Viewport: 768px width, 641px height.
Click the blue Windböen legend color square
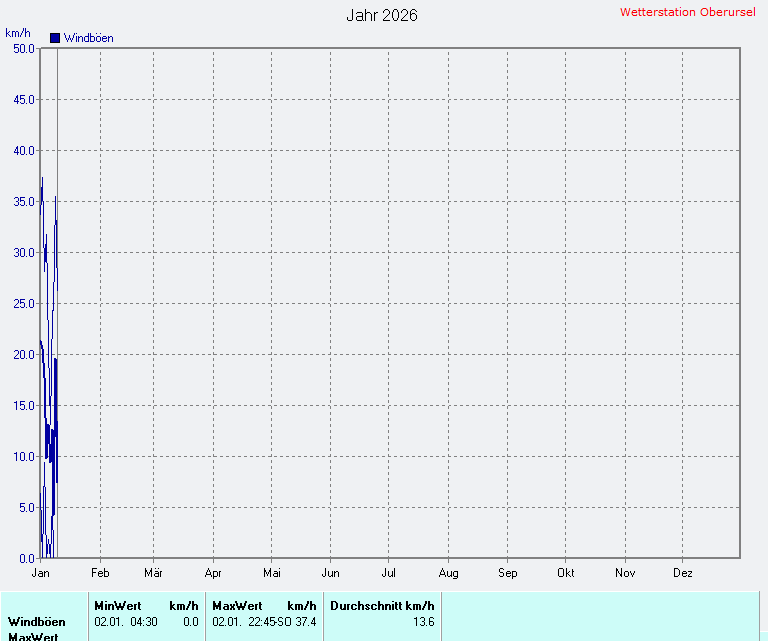55,38
